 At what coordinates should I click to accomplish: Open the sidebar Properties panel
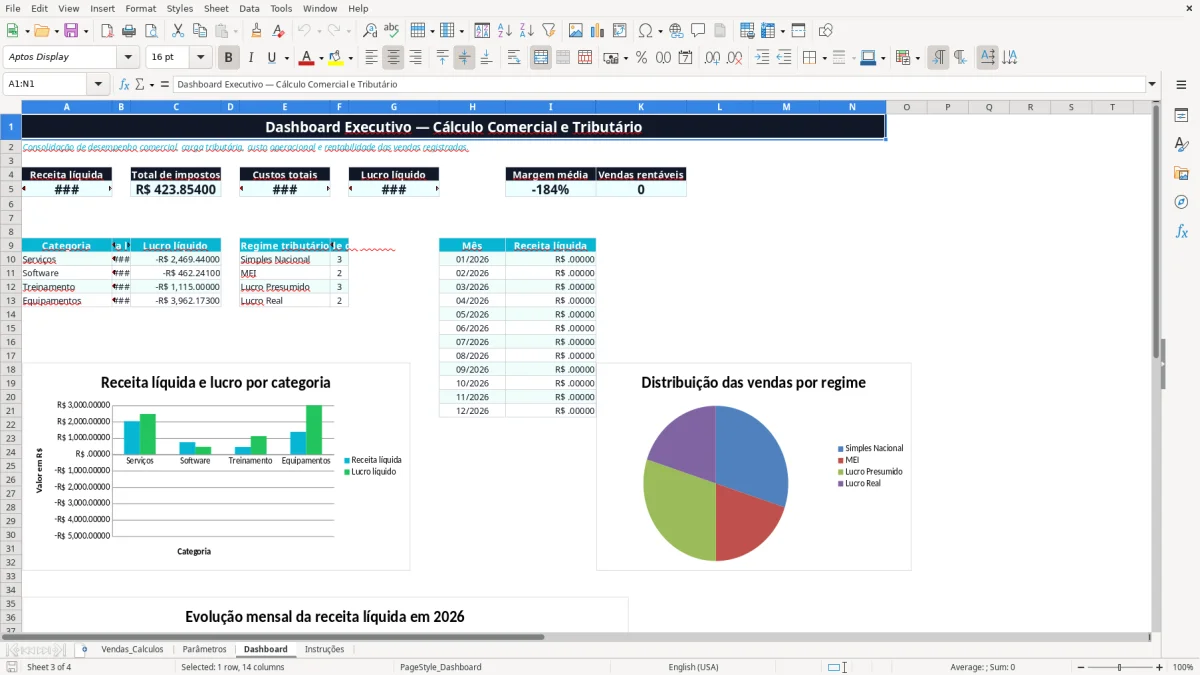tap(1181, 115)
